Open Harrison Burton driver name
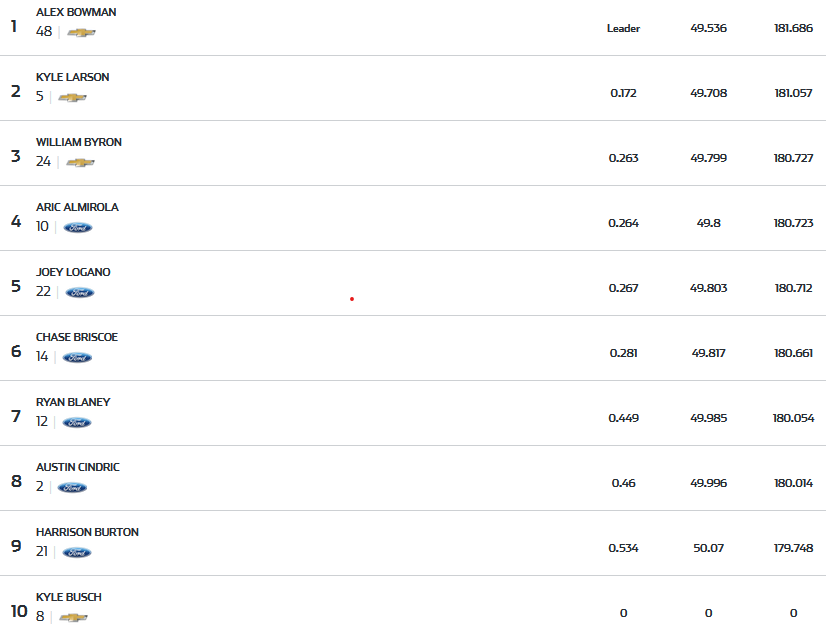Viewport: 826px width, 632px height. click(x=87, y=532)
